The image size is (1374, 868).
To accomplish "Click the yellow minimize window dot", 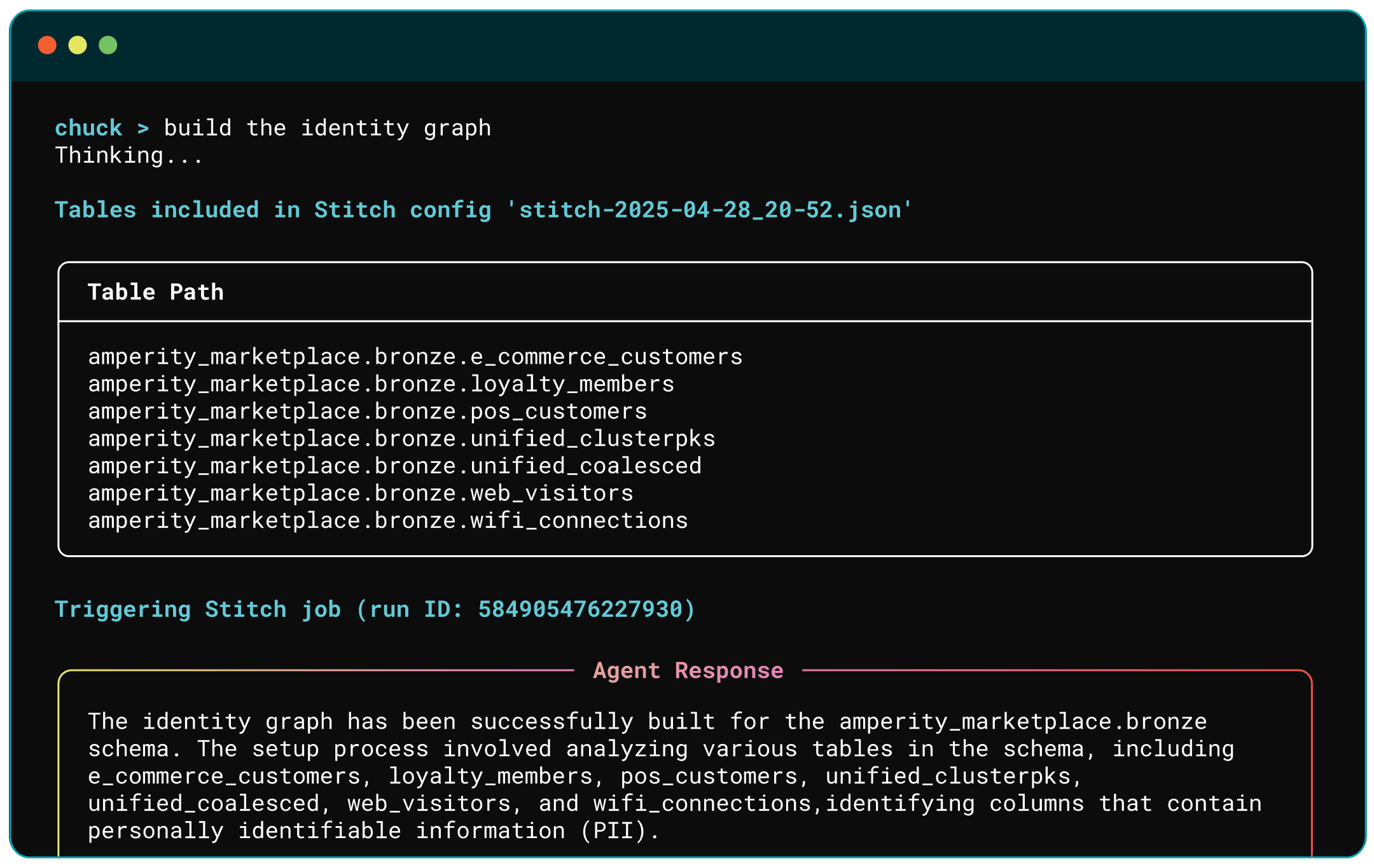I will point(78,45).
